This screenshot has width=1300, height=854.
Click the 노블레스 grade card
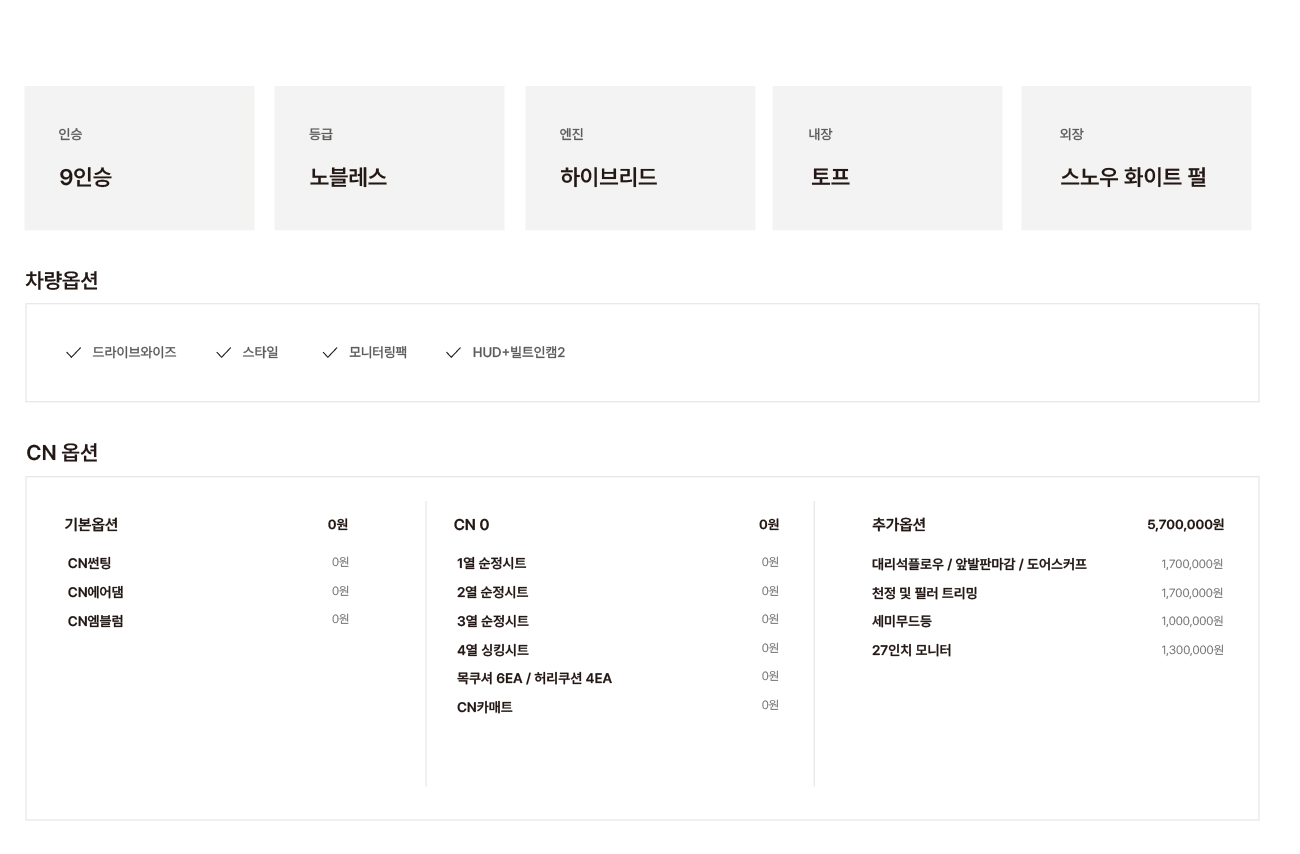coord(389,158)
